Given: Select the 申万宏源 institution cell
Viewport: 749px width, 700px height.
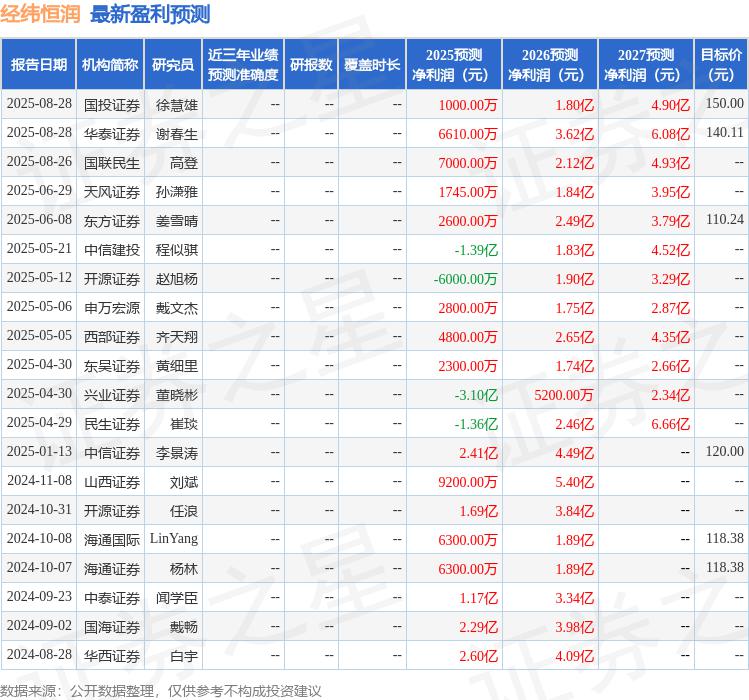Looking at the screenshot, I should [112, 308].
